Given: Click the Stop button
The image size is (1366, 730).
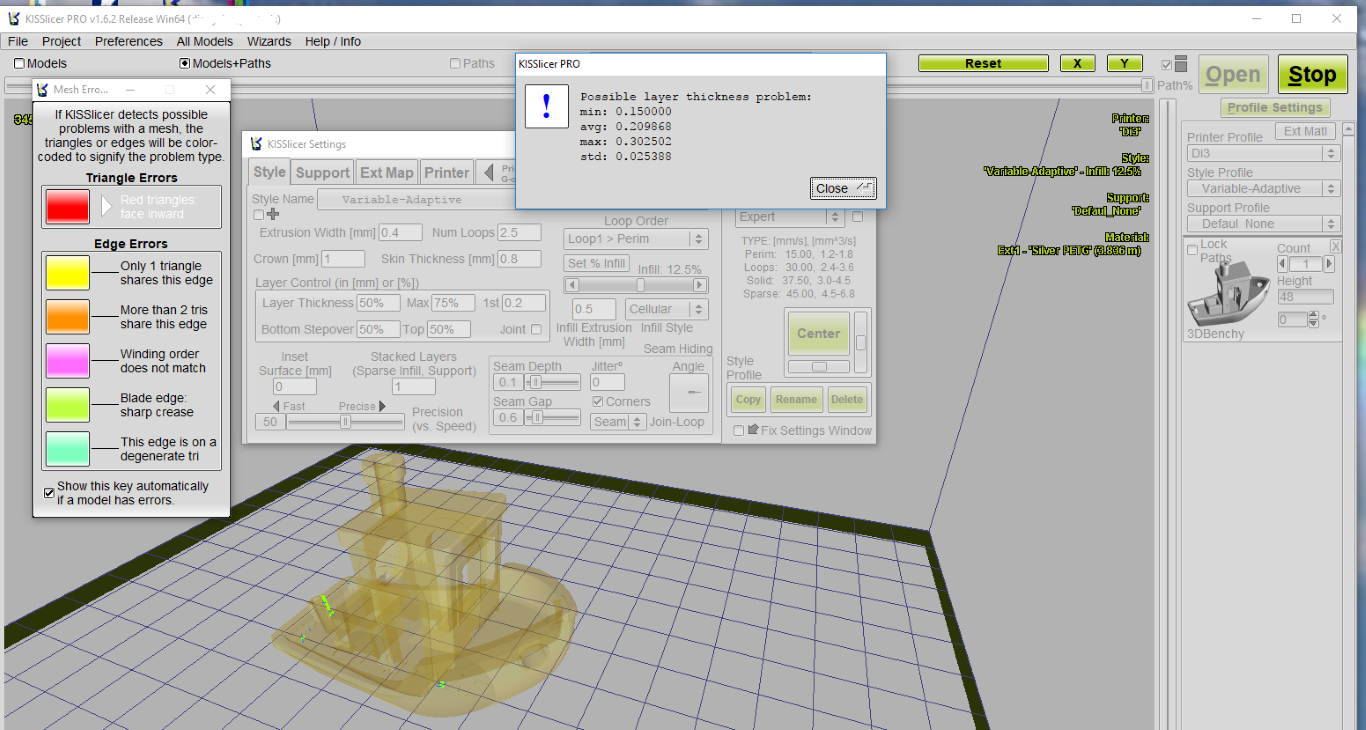Looking at the screenshot, I should click(x=1312, y=75).
